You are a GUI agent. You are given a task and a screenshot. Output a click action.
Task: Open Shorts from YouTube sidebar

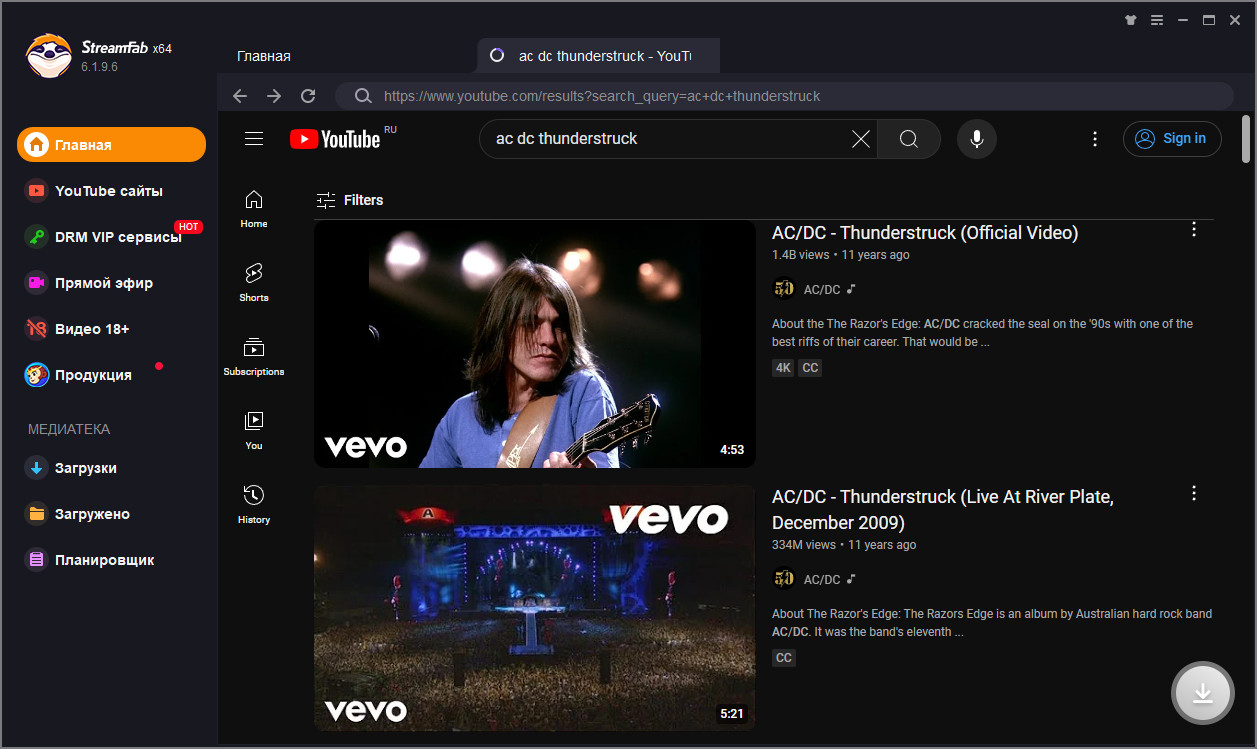(254, 282)
